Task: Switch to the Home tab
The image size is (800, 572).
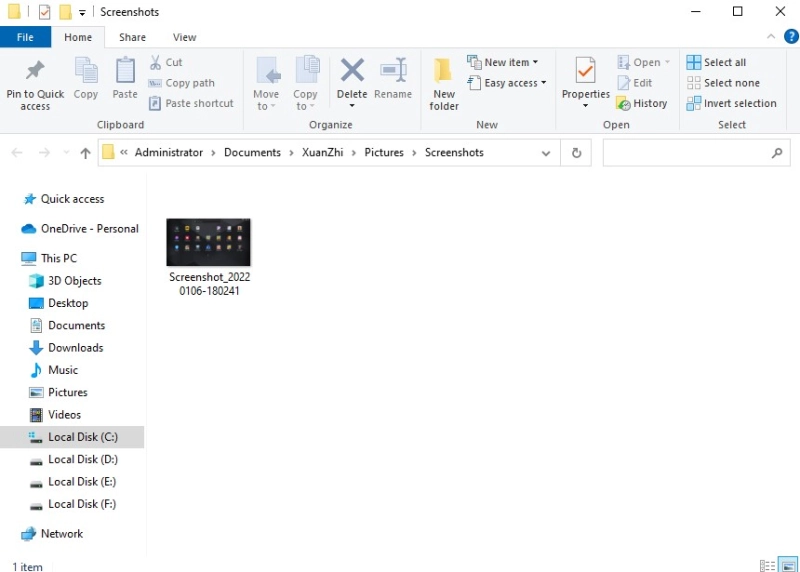Action: click(x=78, y=37)
